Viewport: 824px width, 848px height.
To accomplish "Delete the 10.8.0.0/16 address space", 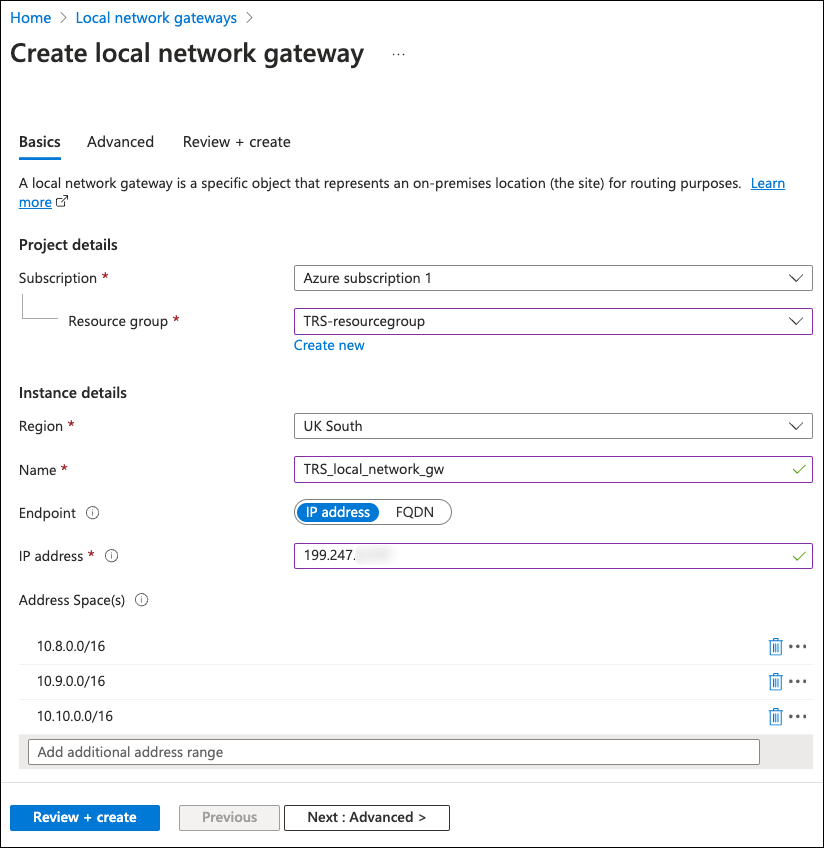I will pos(775,646).
